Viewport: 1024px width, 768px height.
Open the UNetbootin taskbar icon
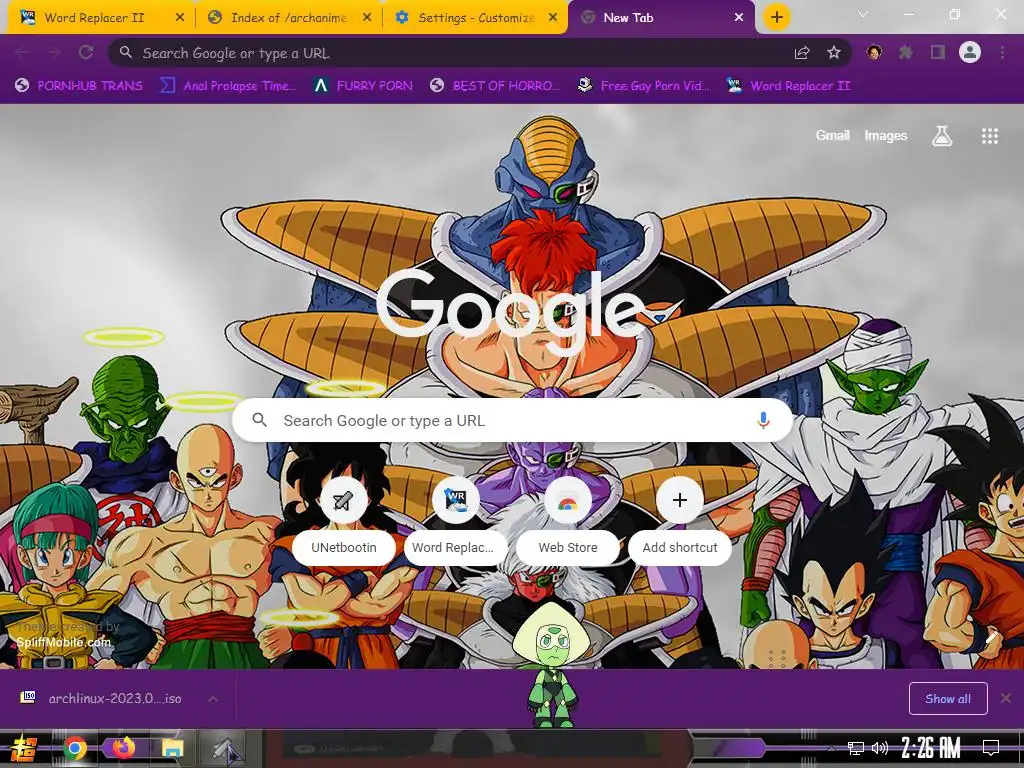[x=225, y=748]
